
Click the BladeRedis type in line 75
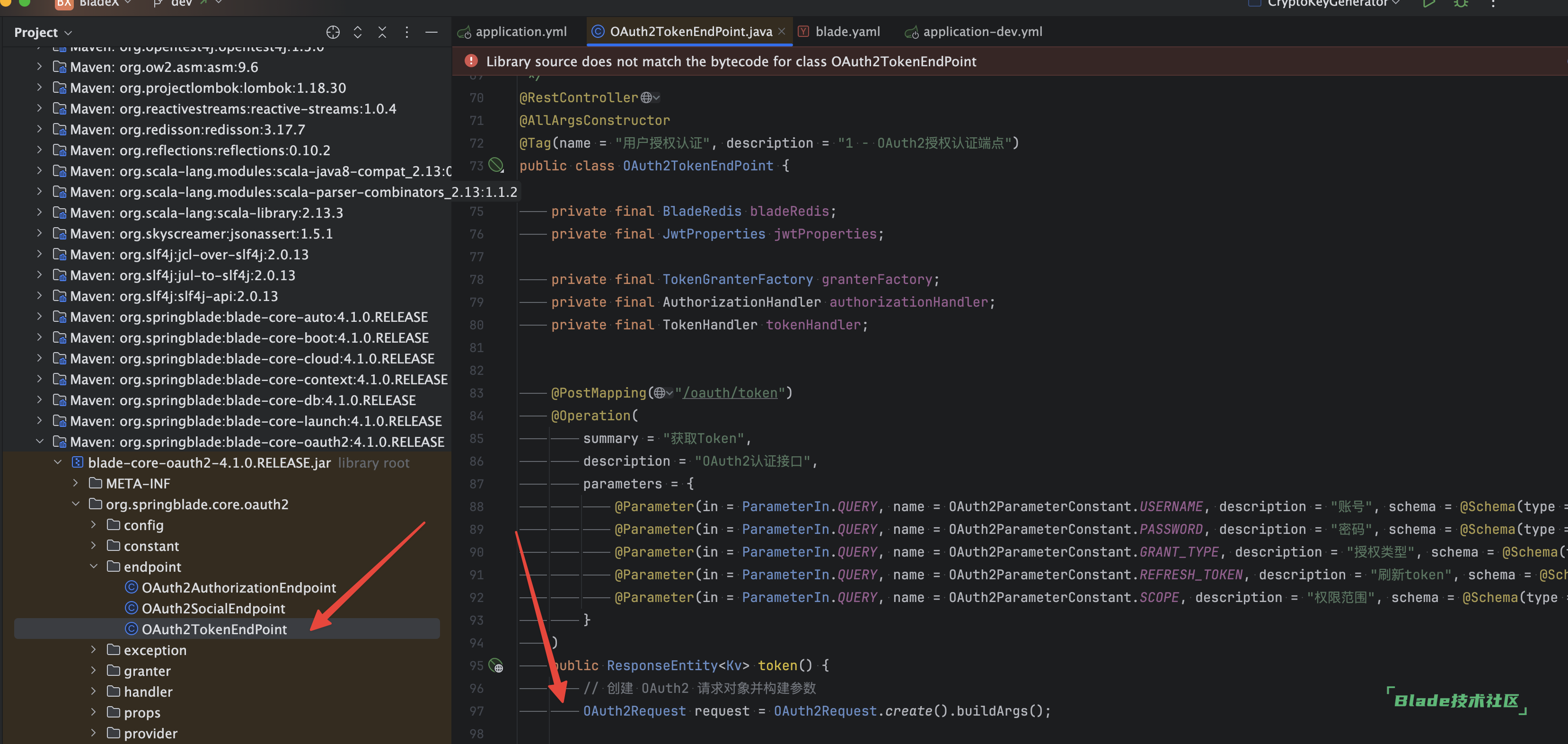(x=702, y=211)
